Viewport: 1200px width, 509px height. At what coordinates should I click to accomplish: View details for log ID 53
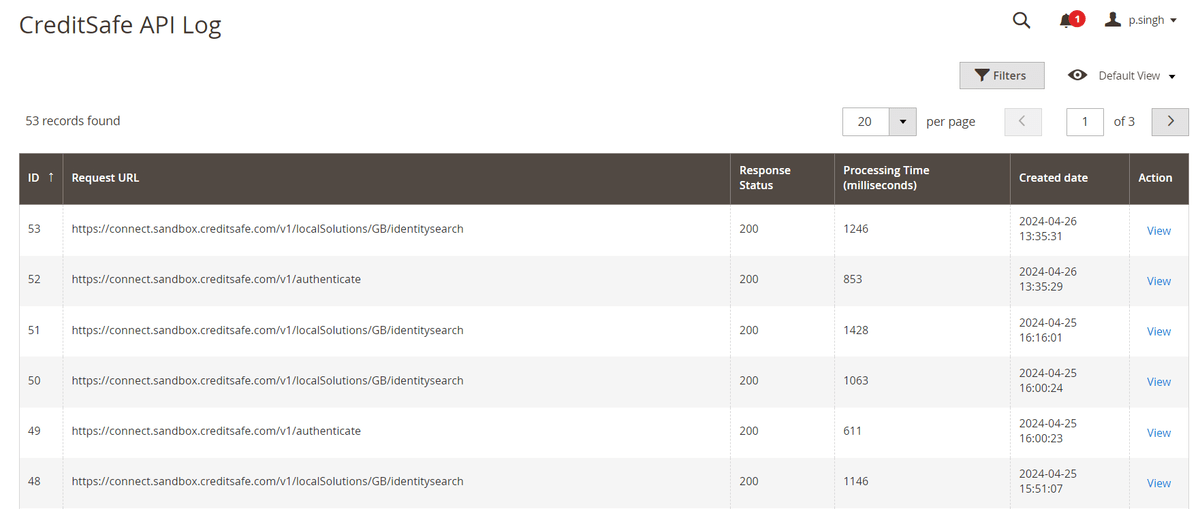click(1158, 231)
